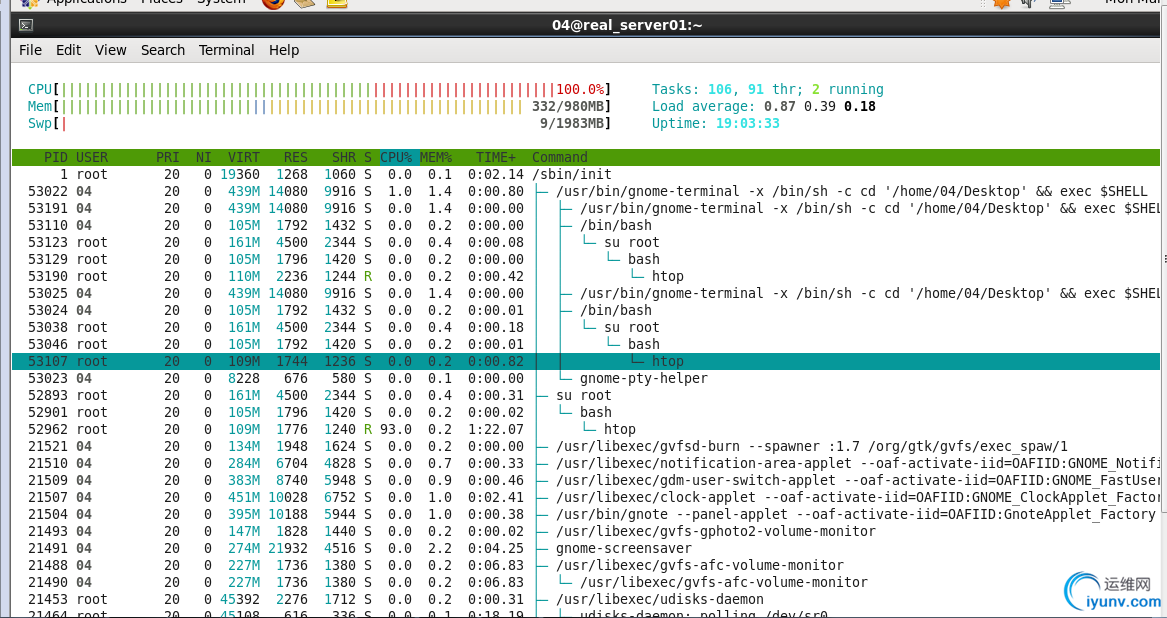Select su root row with PID 53038

click(586, 328)
